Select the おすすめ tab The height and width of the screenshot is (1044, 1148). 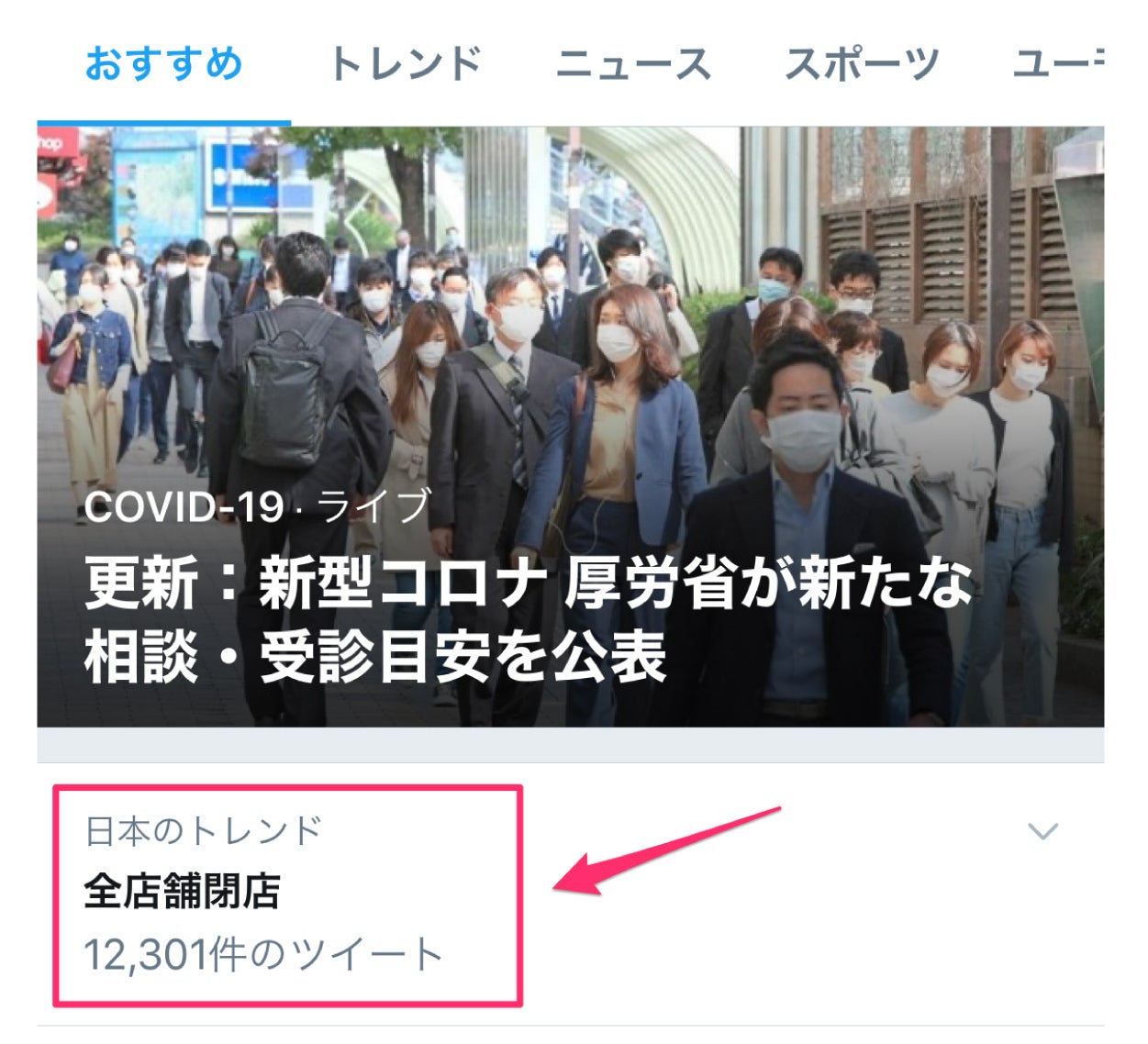pyautogui.click(x=163, y=64)
